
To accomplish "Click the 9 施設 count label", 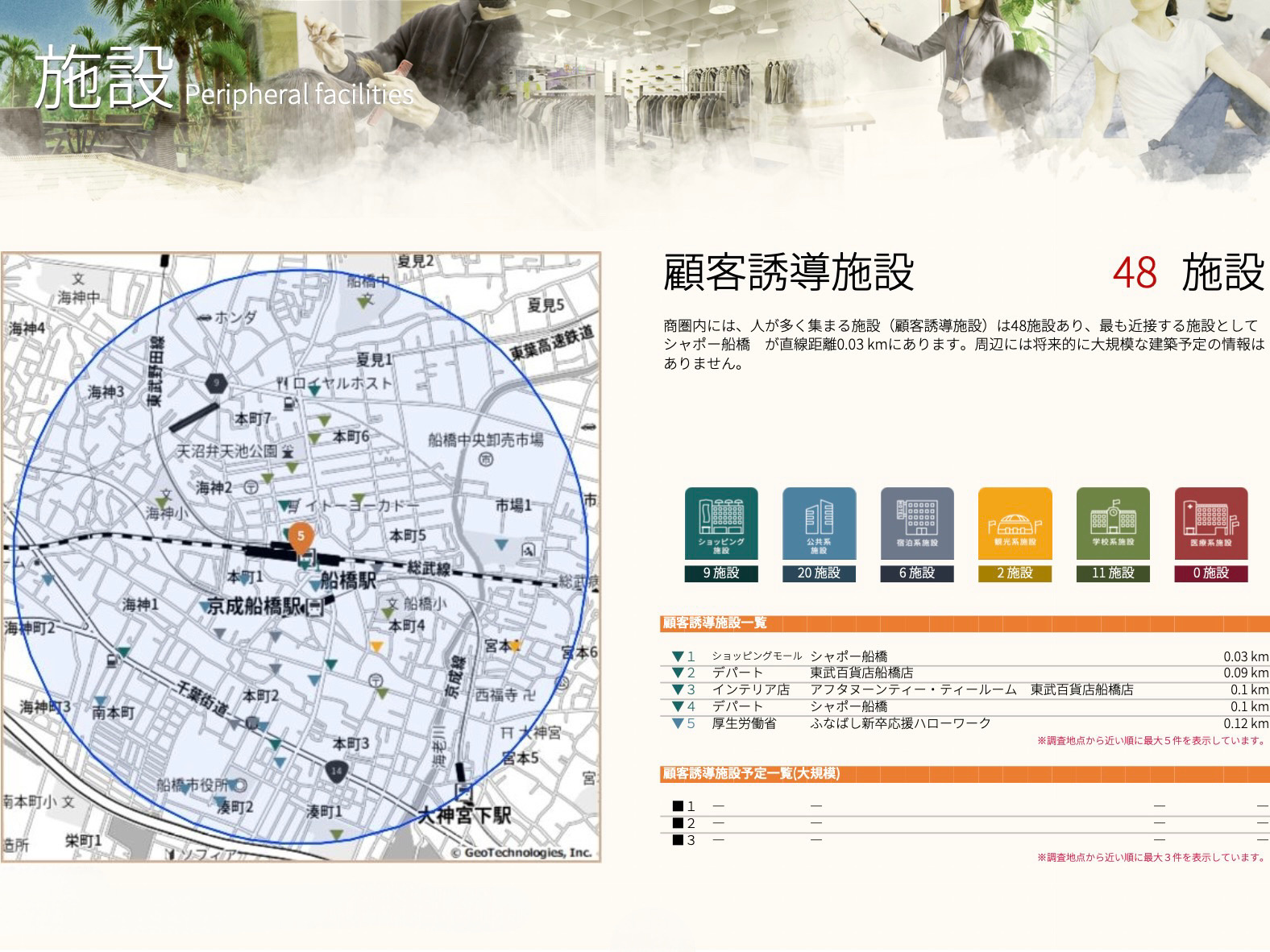I will pyautogui.click(x=720, y=573).
